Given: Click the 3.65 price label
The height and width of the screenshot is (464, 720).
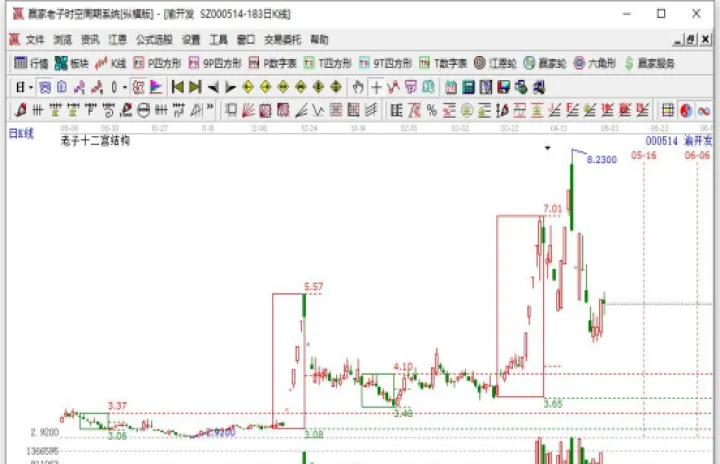Looking at the screenshot, I should click(x=553, y=404).
